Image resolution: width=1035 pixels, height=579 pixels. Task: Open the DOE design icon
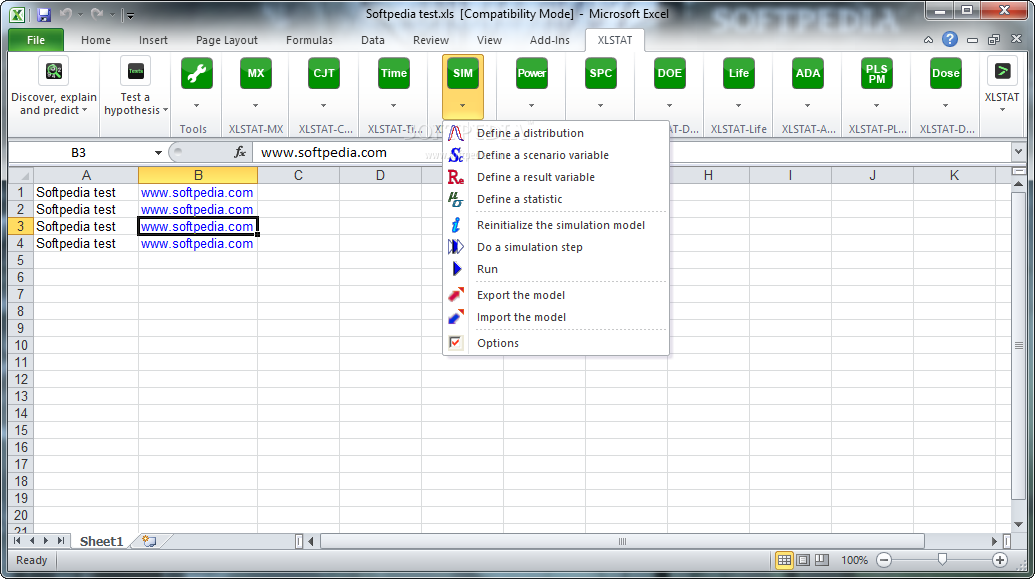tap(669, 73)
